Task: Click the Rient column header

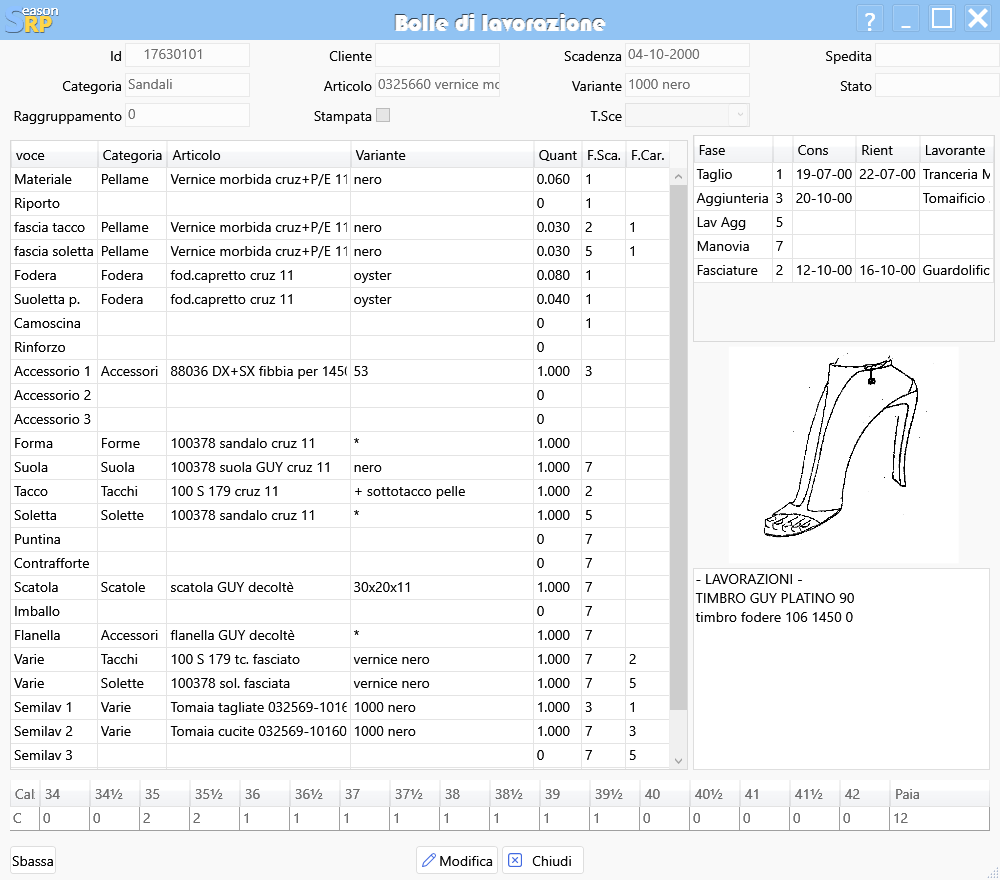Action: [x=886, y=150]
